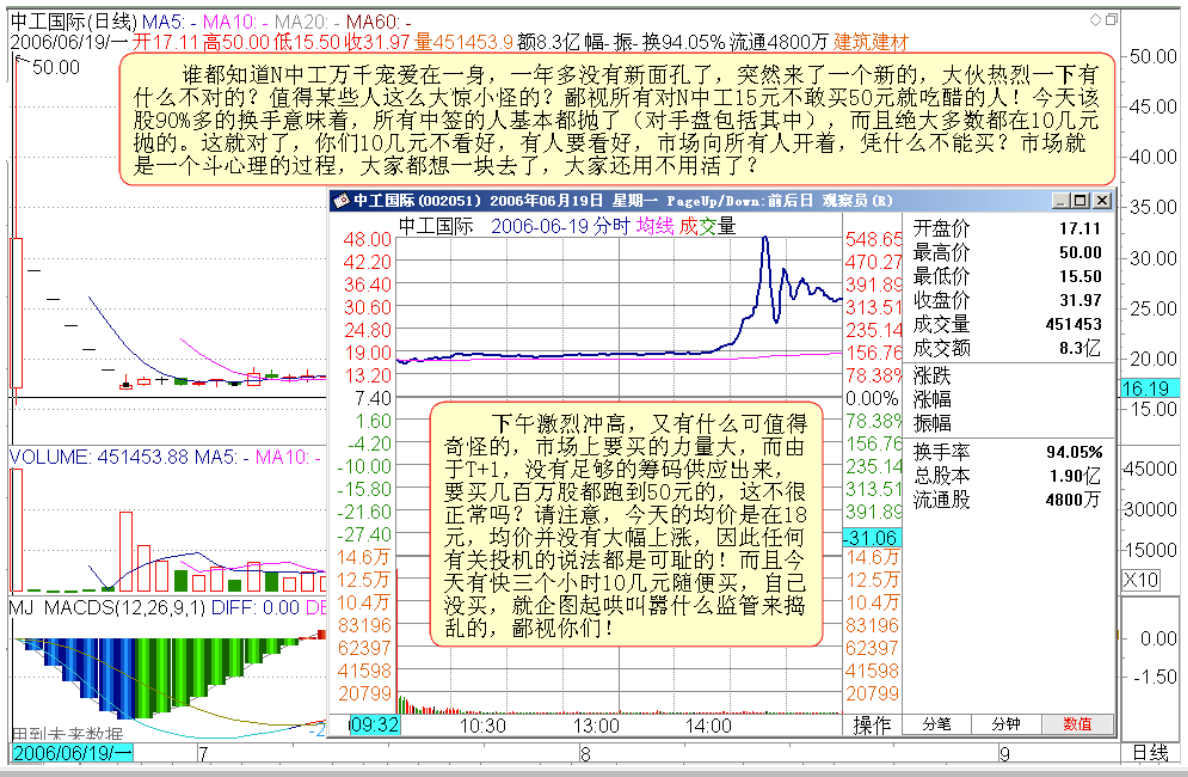The height and width of the screenshot is (777, 1188).
Task: Click month marker 9 on time axis
Action: 1005,754
